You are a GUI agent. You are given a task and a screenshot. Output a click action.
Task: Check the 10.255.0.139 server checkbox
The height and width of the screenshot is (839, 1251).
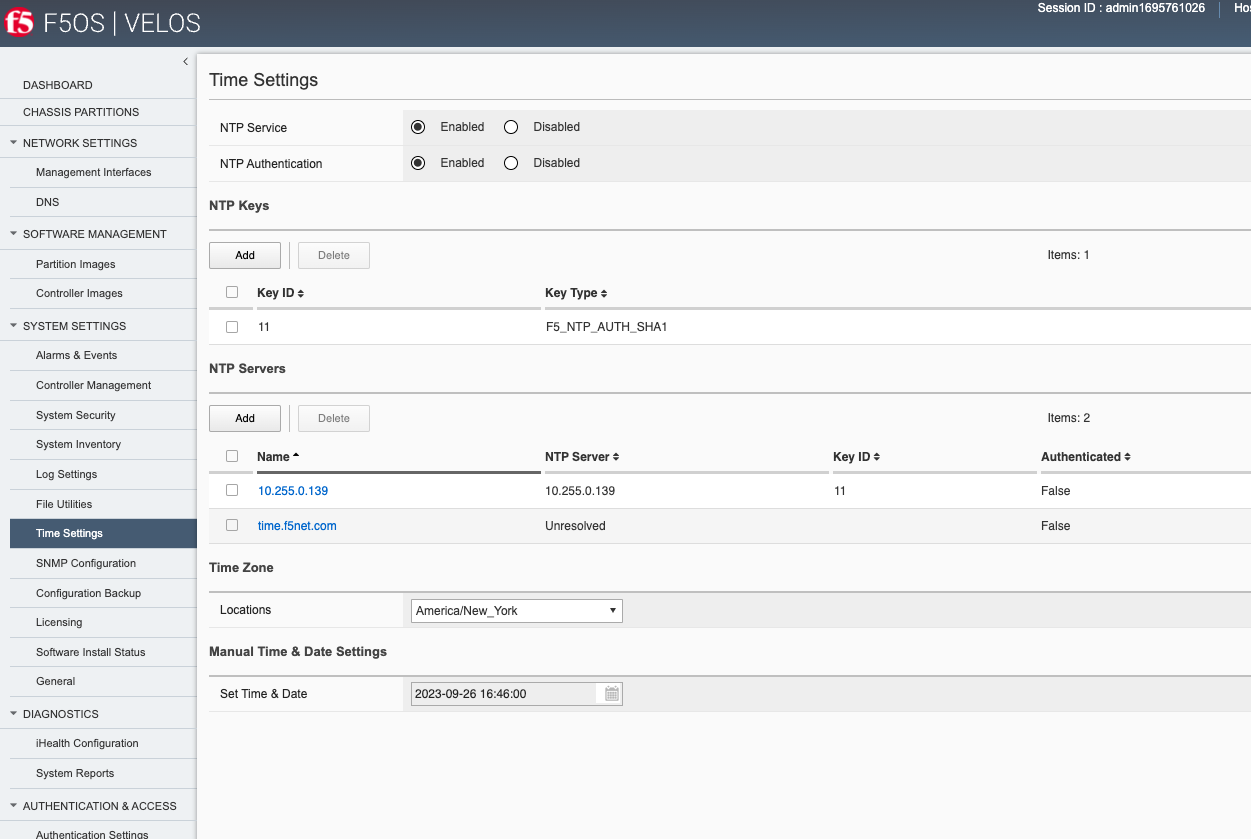click(x=232, y=490)
